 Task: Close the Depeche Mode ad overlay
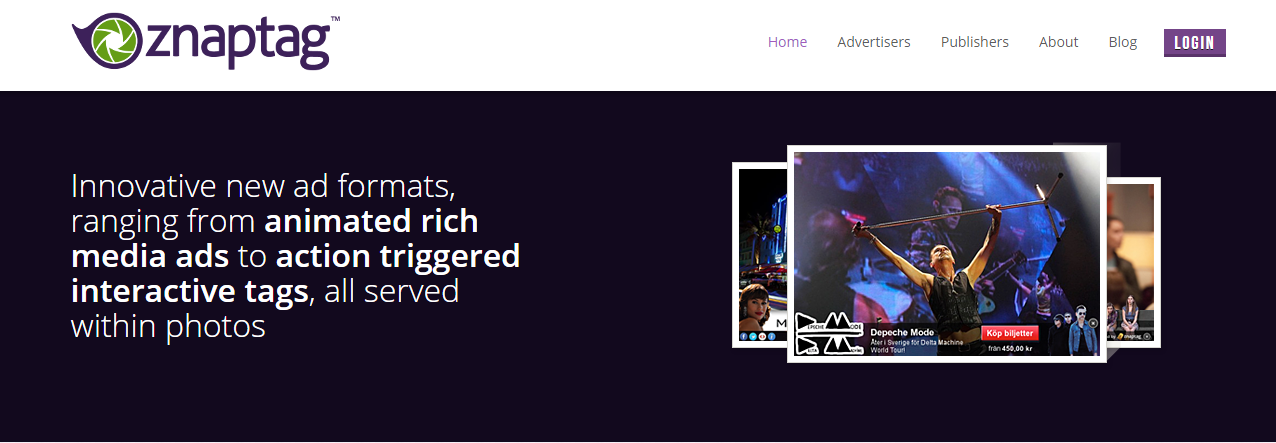point(1093,323)
